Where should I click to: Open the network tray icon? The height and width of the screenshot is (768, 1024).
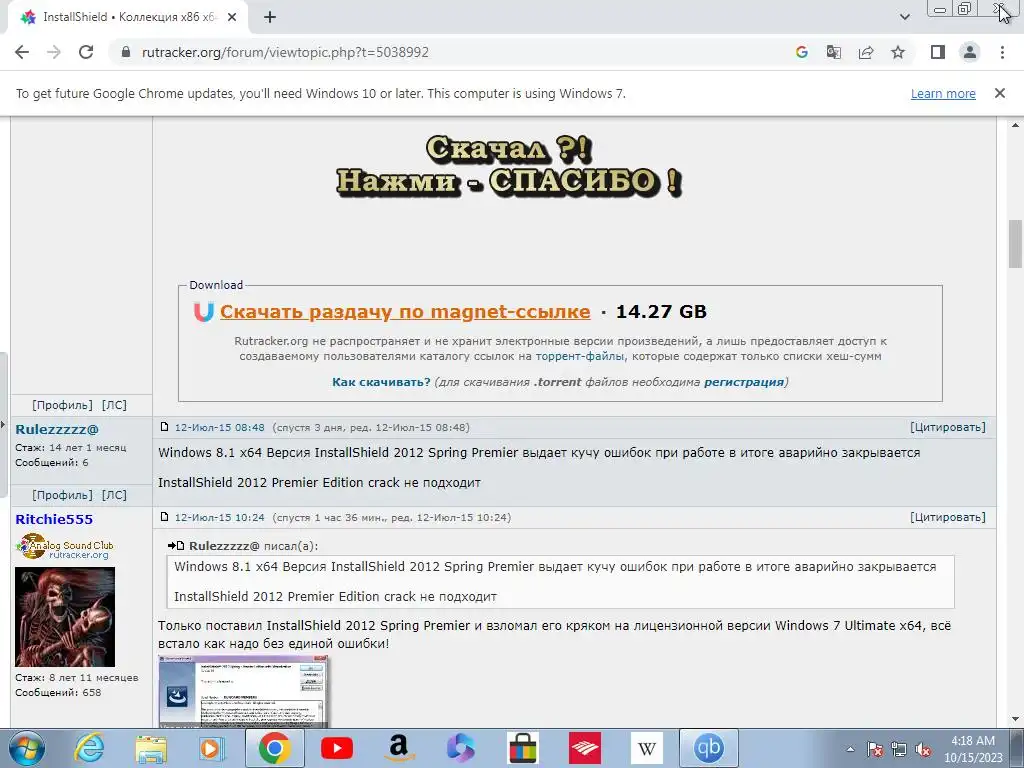(899, 749)
